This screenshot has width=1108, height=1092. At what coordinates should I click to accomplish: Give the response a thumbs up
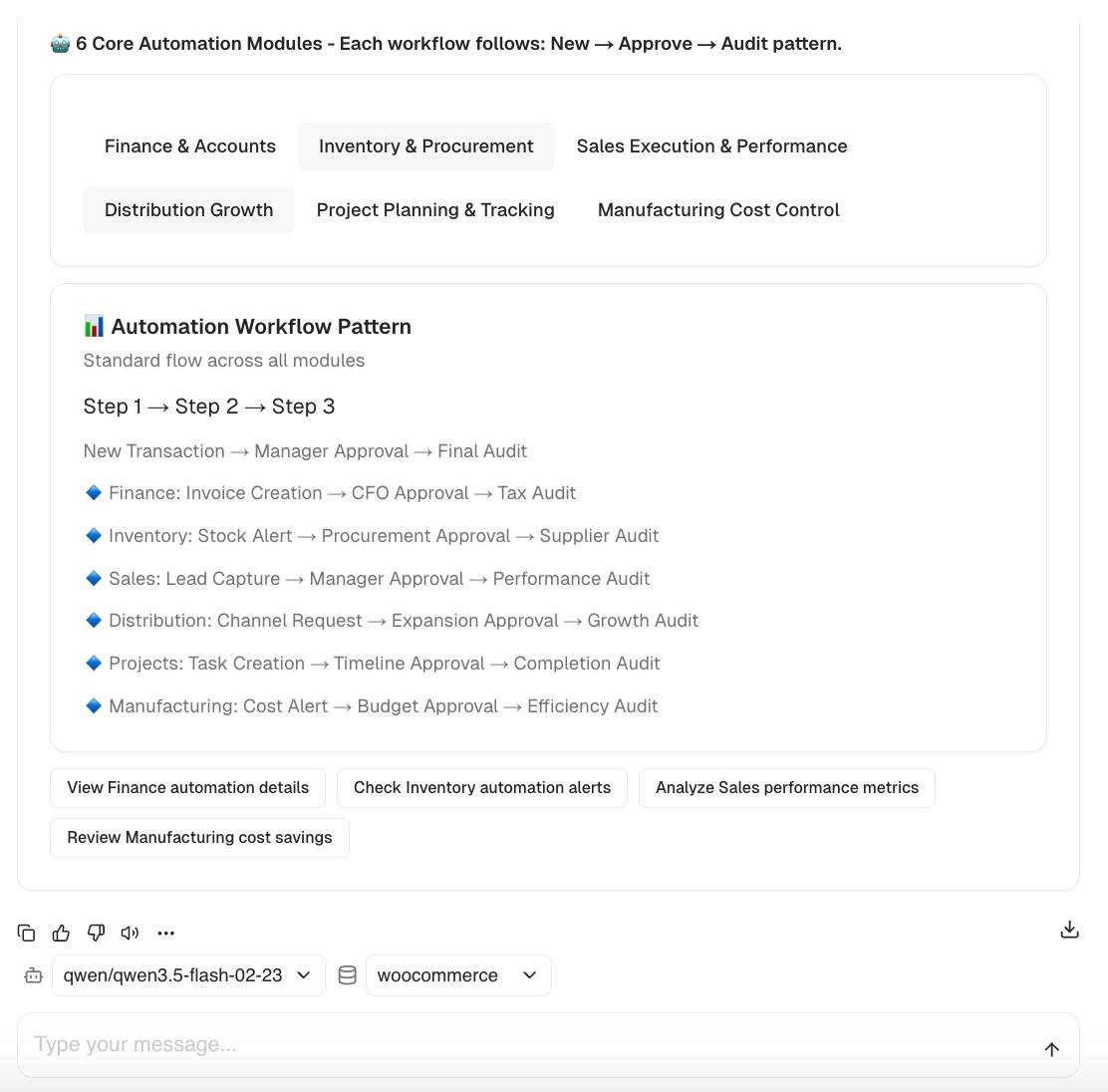pyautogui.click(x=61, y=933)
